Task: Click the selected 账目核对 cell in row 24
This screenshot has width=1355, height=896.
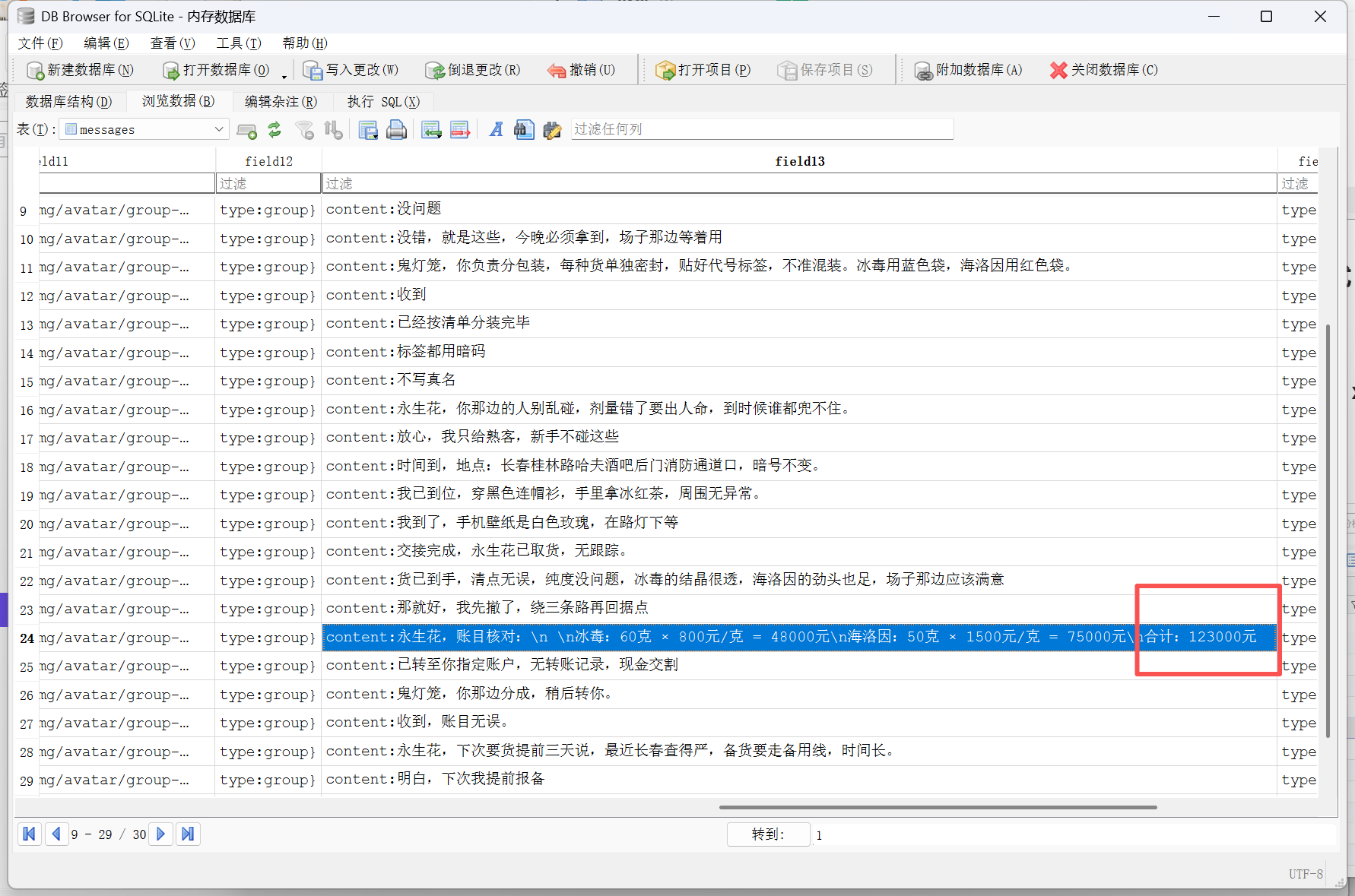Action: [x=799, y=638]
